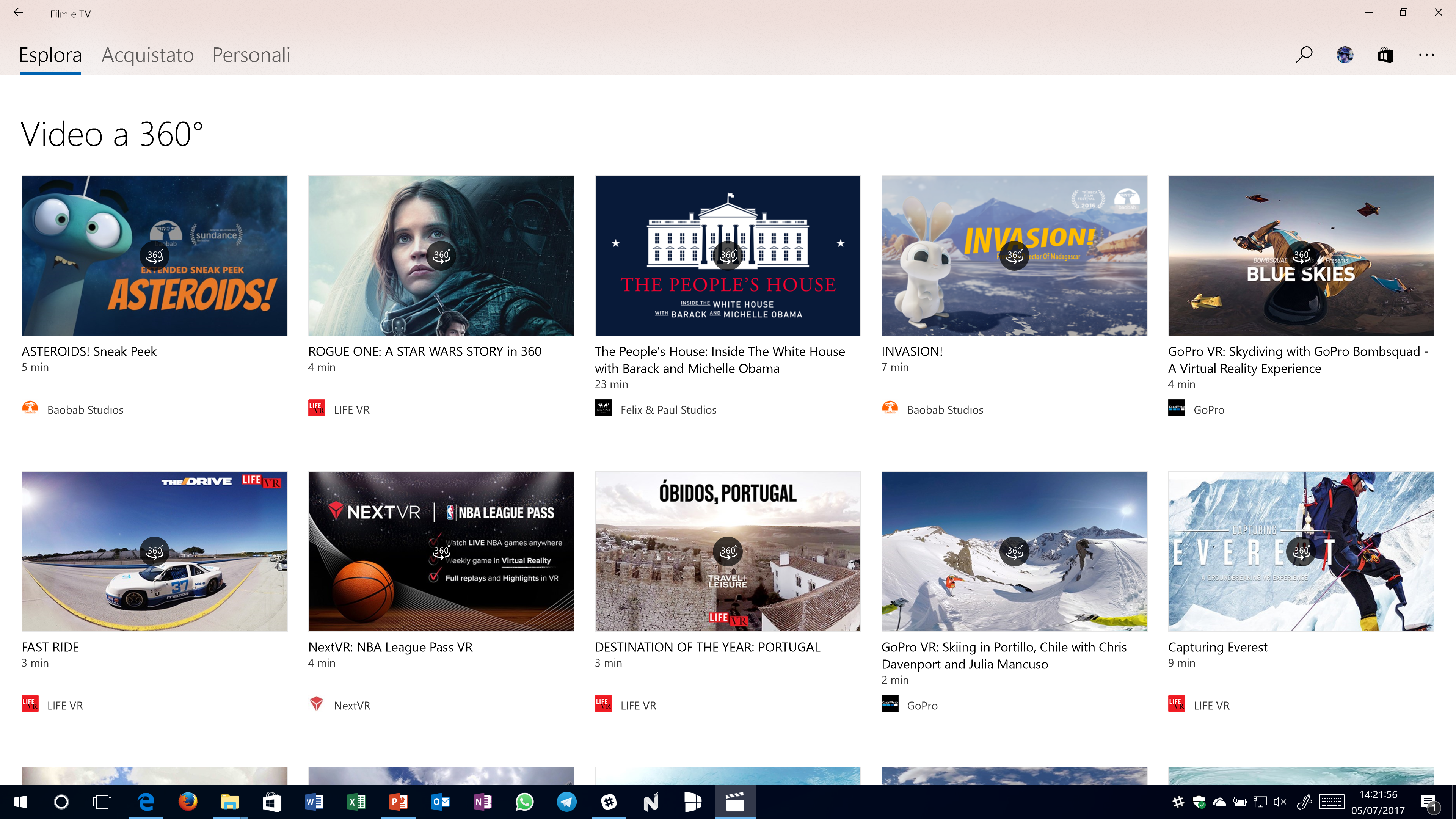Open Task View on taskbar
This screenshot has width=1456, height=819.
[x=102, y=802]
